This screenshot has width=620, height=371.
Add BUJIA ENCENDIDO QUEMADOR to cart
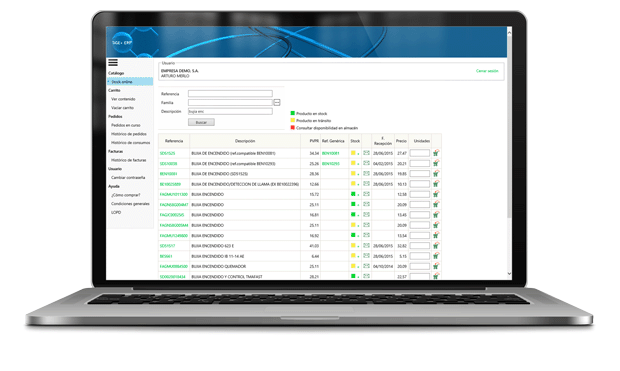(x=436, y=266)
